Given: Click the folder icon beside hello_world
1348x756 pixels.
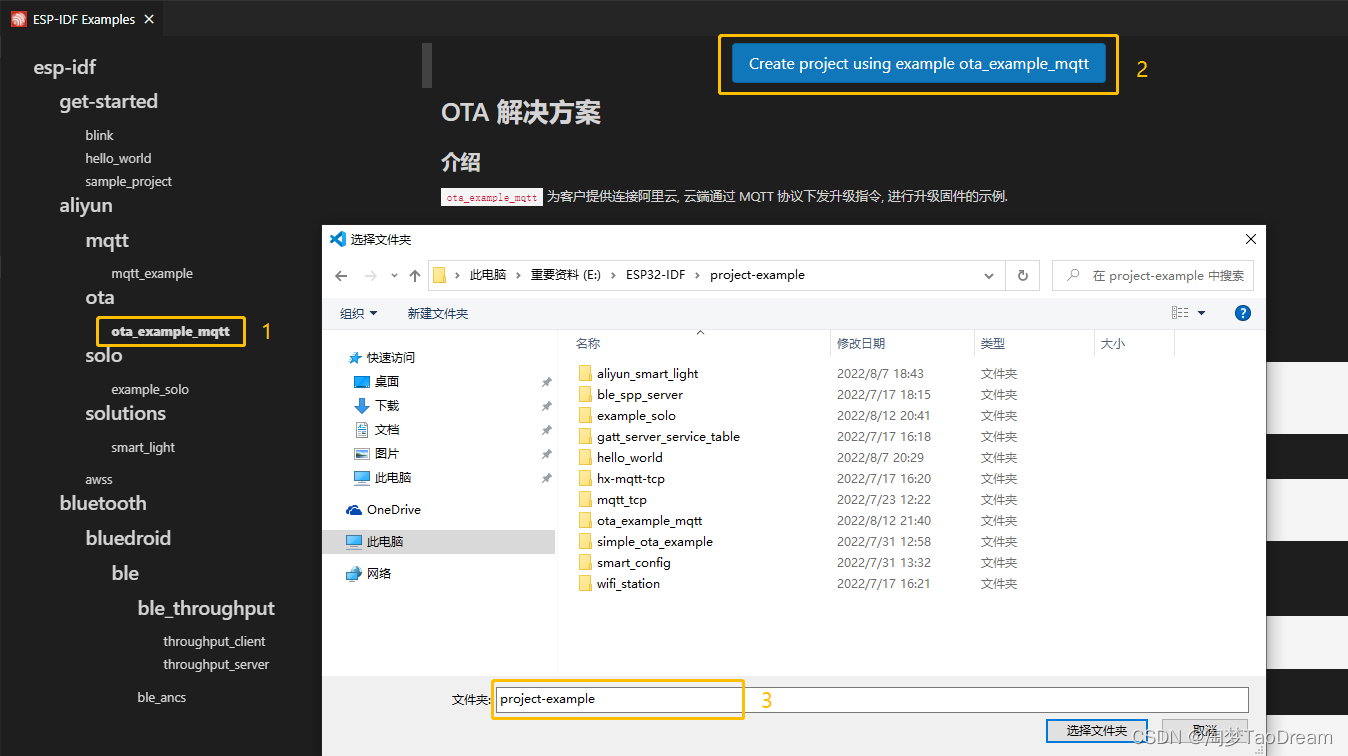Looking at the screenshot, I should tap(585, 457).
